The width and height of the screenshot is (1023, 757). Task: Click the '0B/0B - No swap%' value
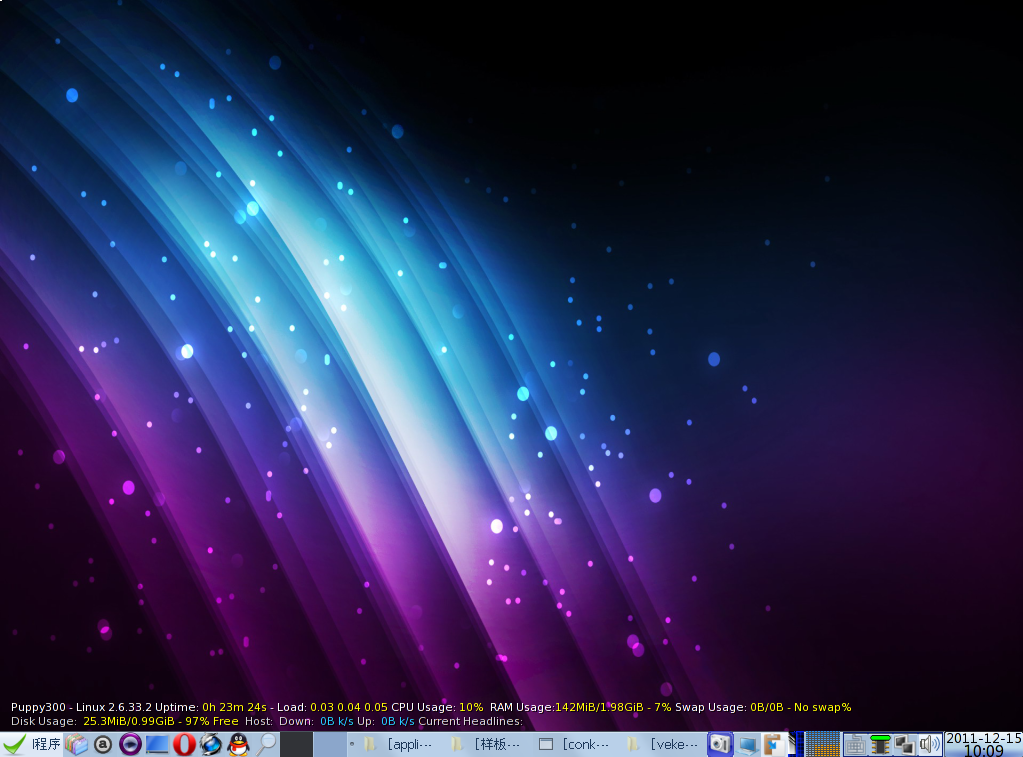click(x=801, y=707)
